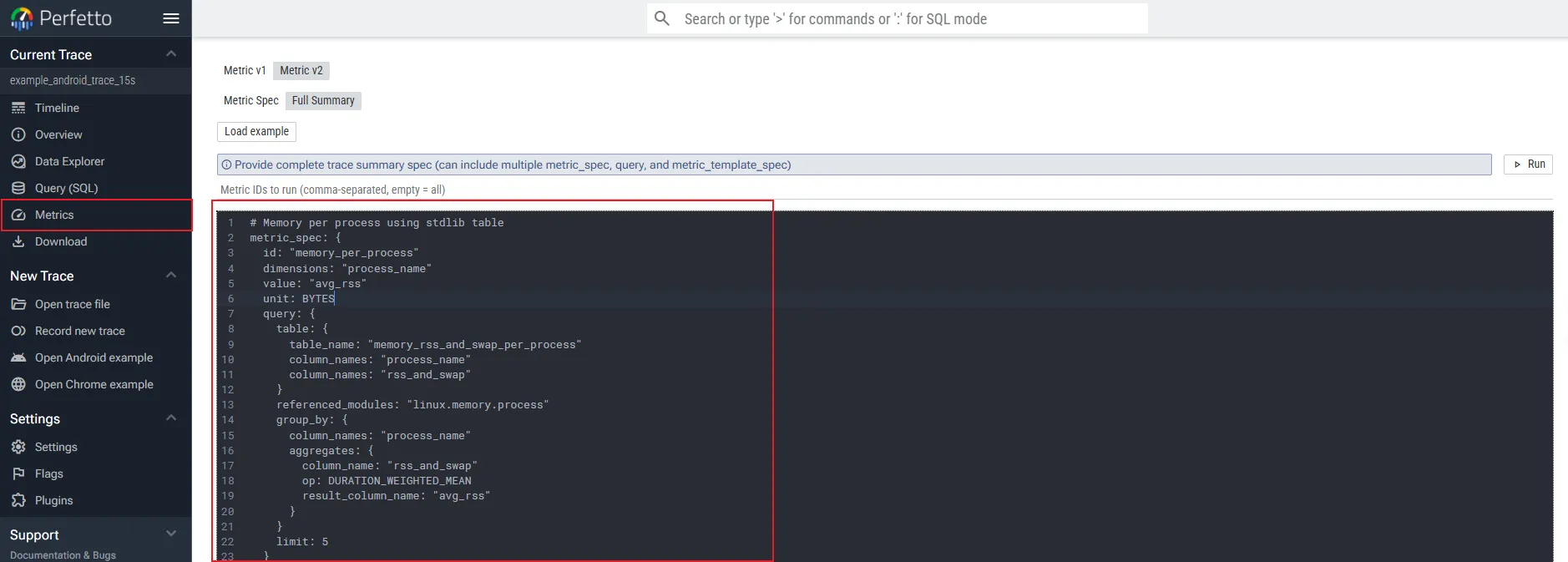
Task: Open Query (SQL) page
Action: (x=96, y=188)
